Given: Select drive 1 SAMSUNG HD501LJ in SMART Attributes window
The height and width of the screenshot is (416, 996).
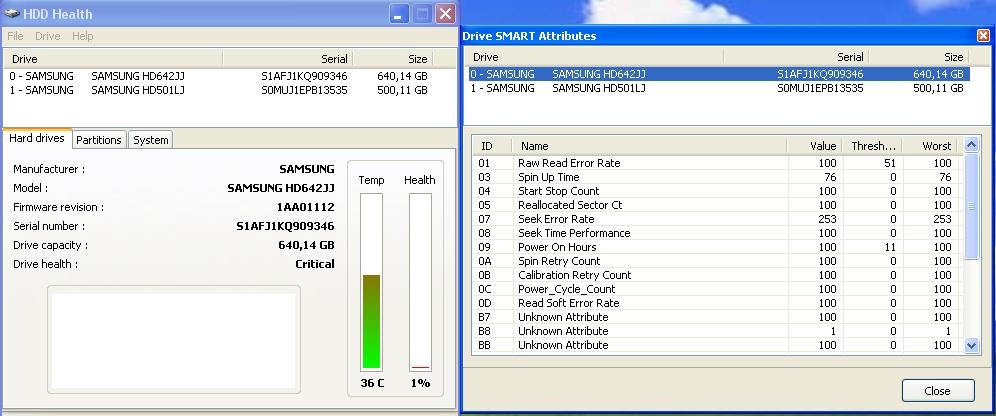Looking at the screenshot, I should [718, 88].
